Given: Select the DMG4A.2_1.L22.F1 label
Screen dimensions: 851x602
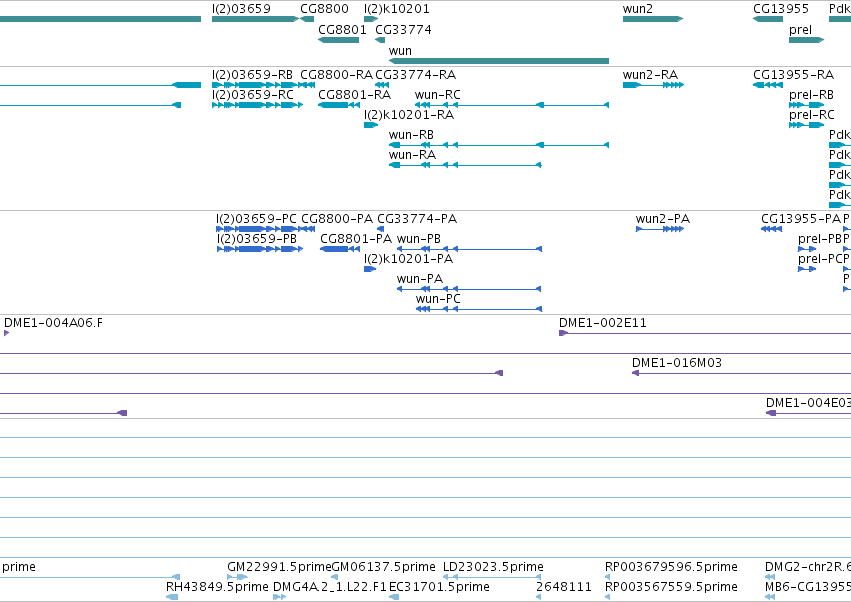Looking at the screenshot, I should coord(329,587).
